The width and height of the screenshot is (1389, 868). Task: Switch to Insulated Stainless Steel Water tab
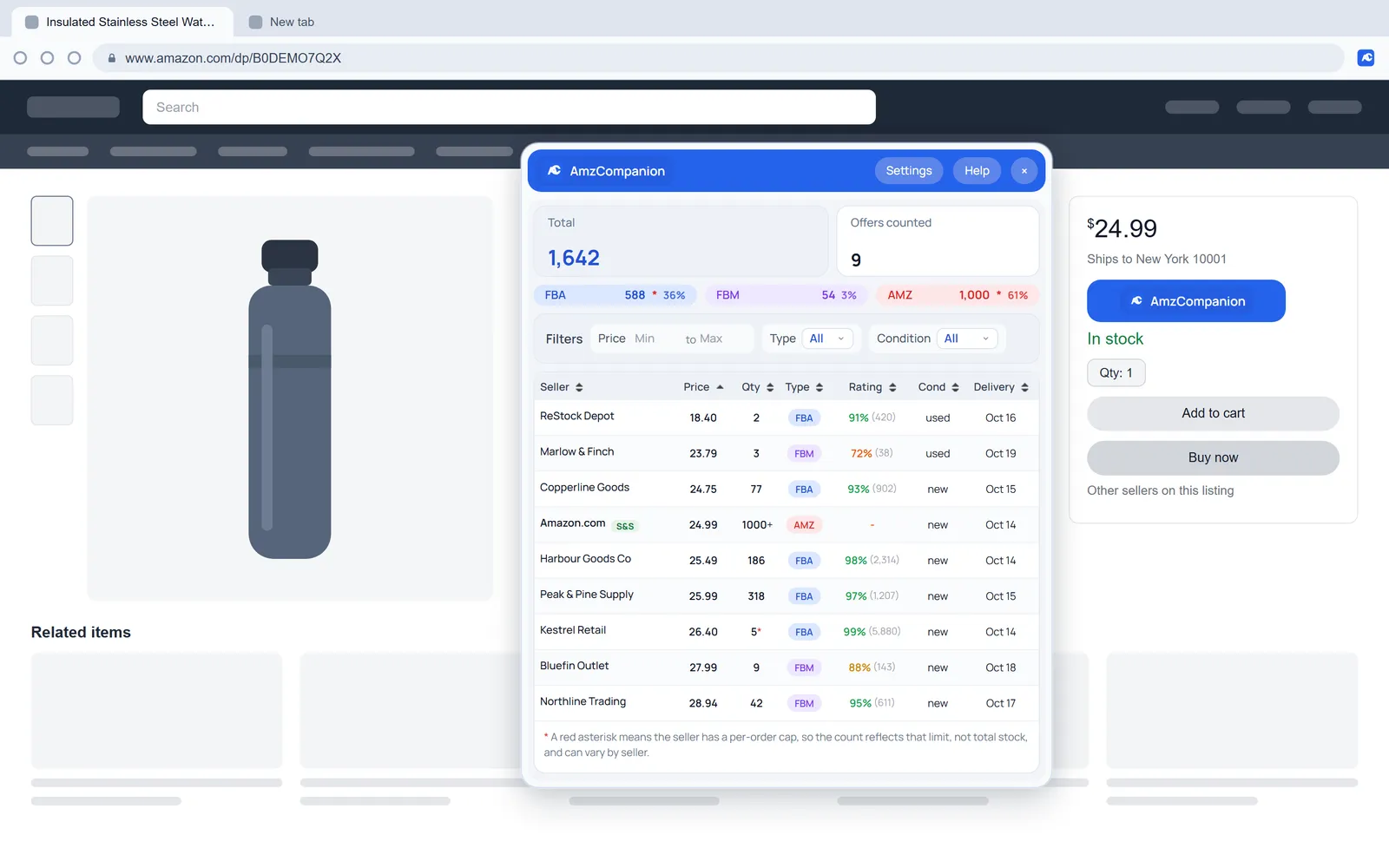tap(122, 22)
